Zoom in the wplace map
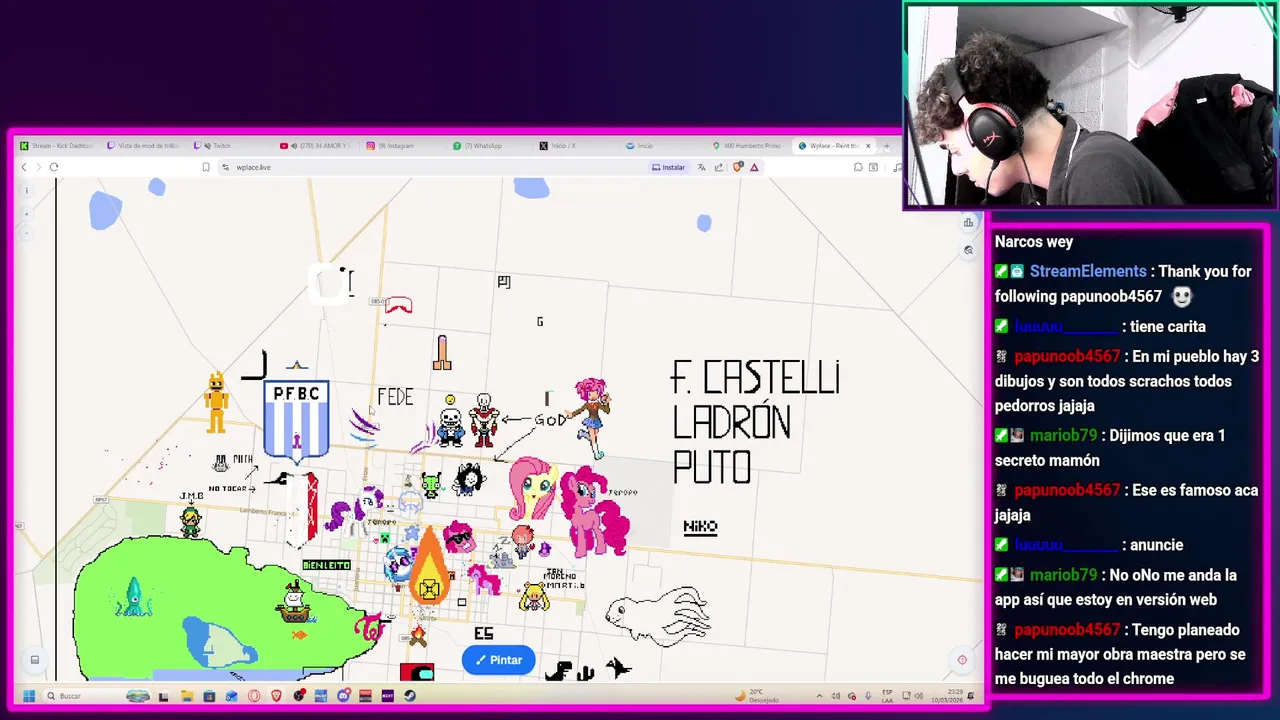The width and height of the screenshot is (1280, 720). click(27, 212)
